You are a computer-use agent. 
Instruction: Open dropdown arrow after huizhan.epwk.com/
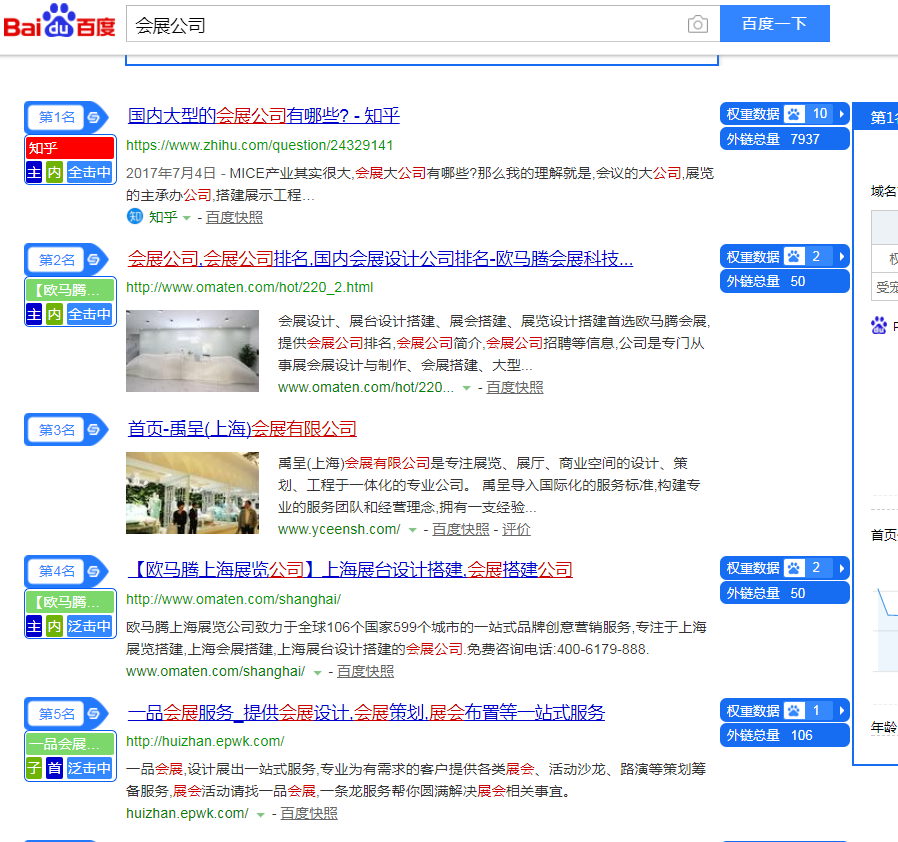261,815
